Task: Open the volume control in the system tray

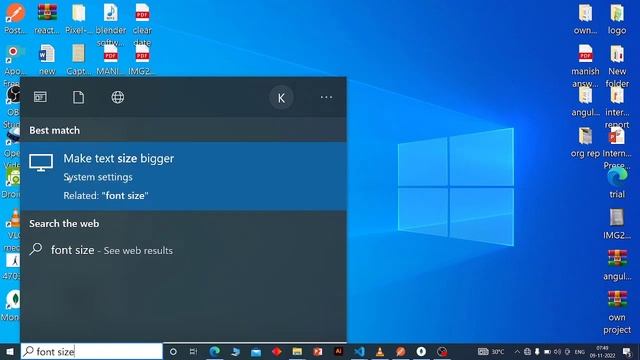Action: click(x=557, y=351)
